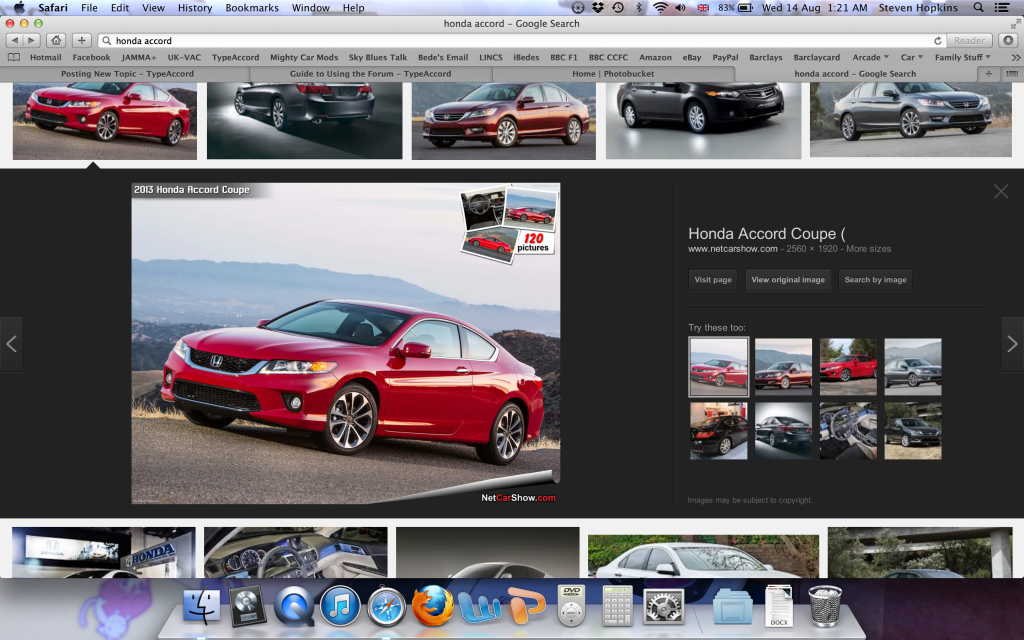Image resolution: width=1024 pixels, height=640 pixels.
Task: Open the bookmarks book icon
Action: pos(13,57)
